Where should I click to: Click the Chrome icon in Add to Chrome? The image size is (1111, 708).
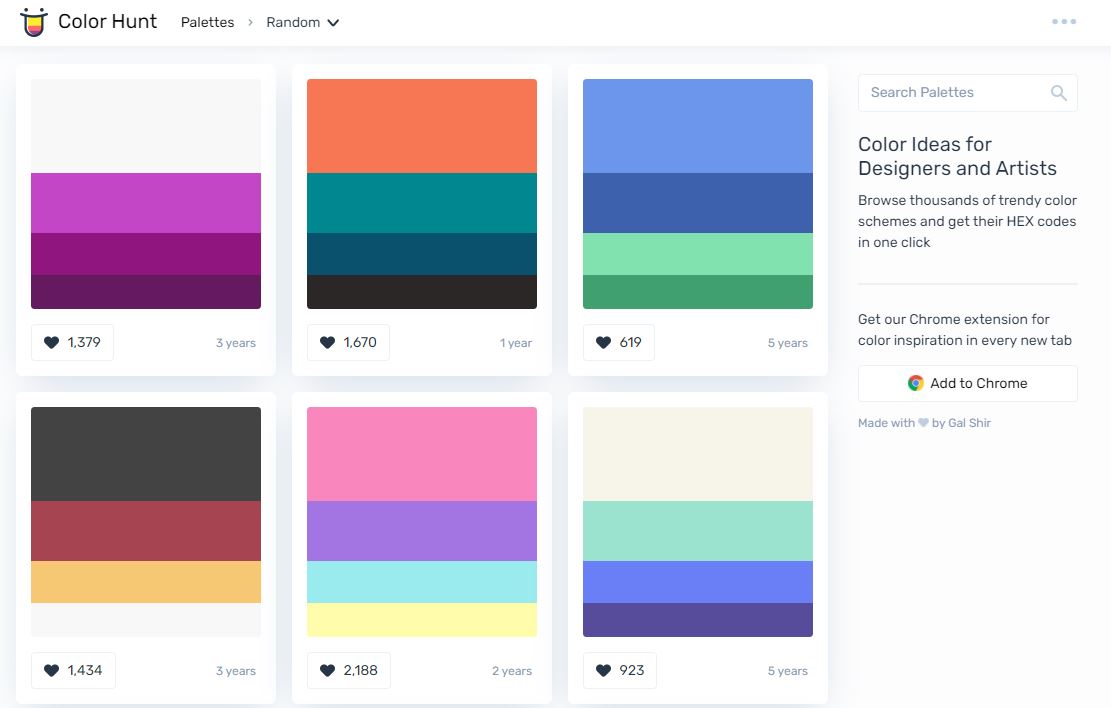(x=915, y=384)
